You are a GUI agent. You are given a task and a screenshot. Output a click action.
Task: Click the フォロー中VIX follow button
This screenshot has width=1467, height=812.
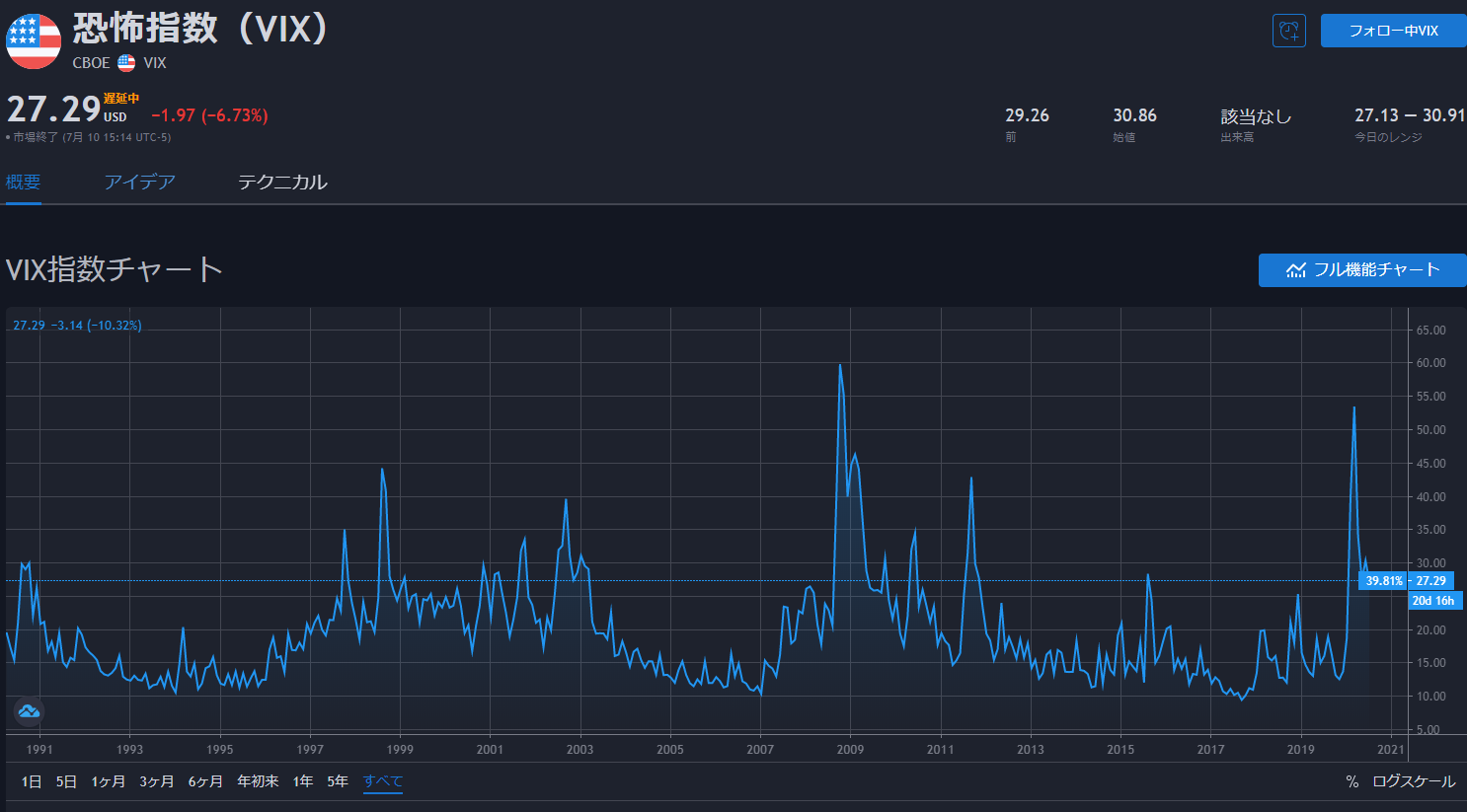tap(1393, 31)
